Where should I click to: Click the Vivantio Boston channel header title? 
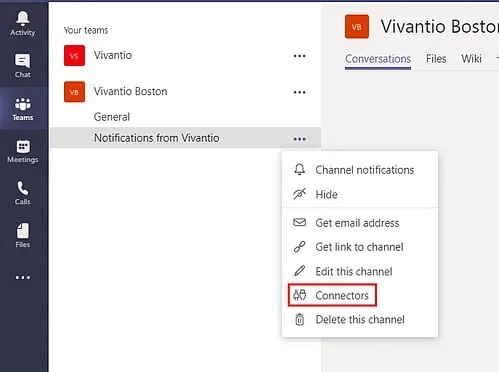tap(440, 27)
